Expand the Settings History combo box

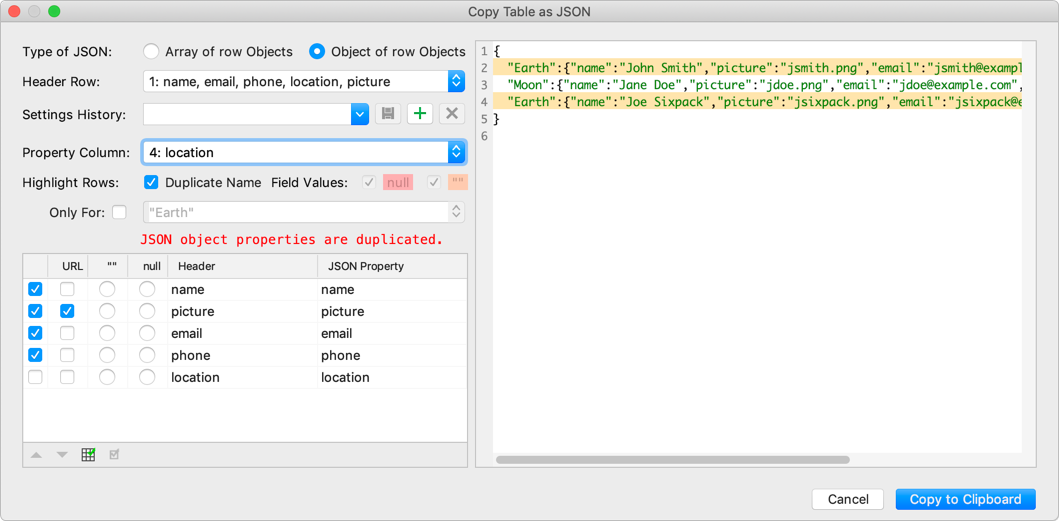pyautogui.click(x=360, y=114)
